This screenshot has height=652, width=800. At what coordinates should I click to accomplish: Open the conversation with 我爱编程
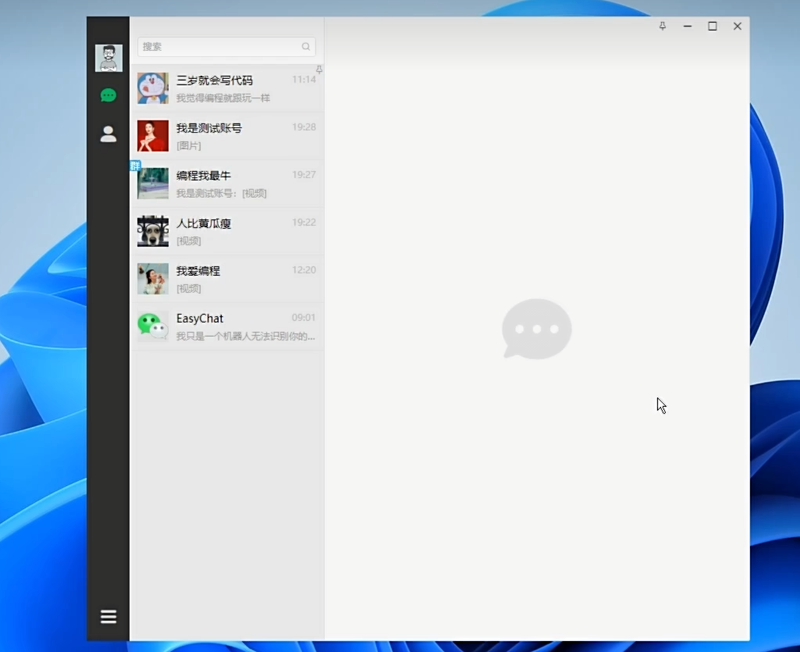[x=230, y=279]
